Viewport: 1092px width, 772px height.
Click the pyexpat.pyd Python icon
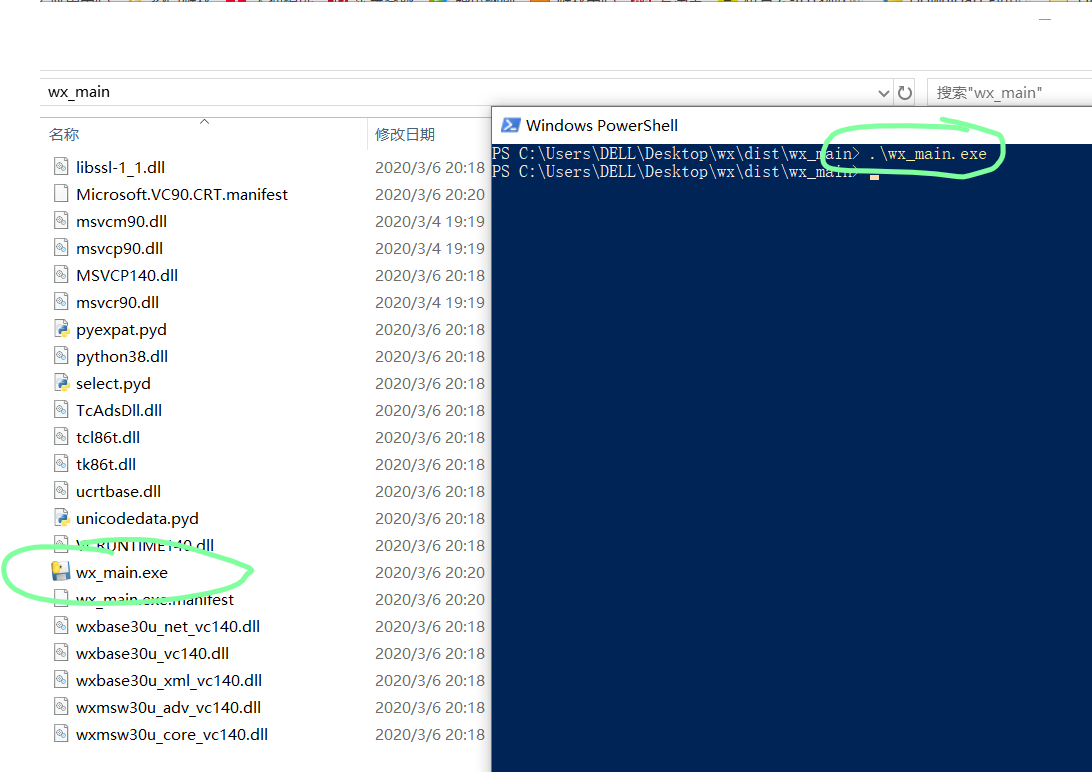click(61, 329)
